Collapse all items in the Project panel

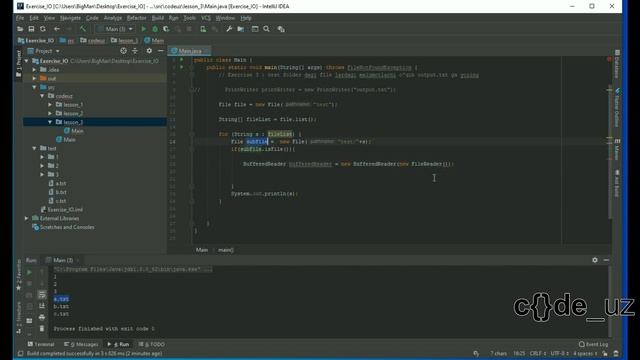135,51
